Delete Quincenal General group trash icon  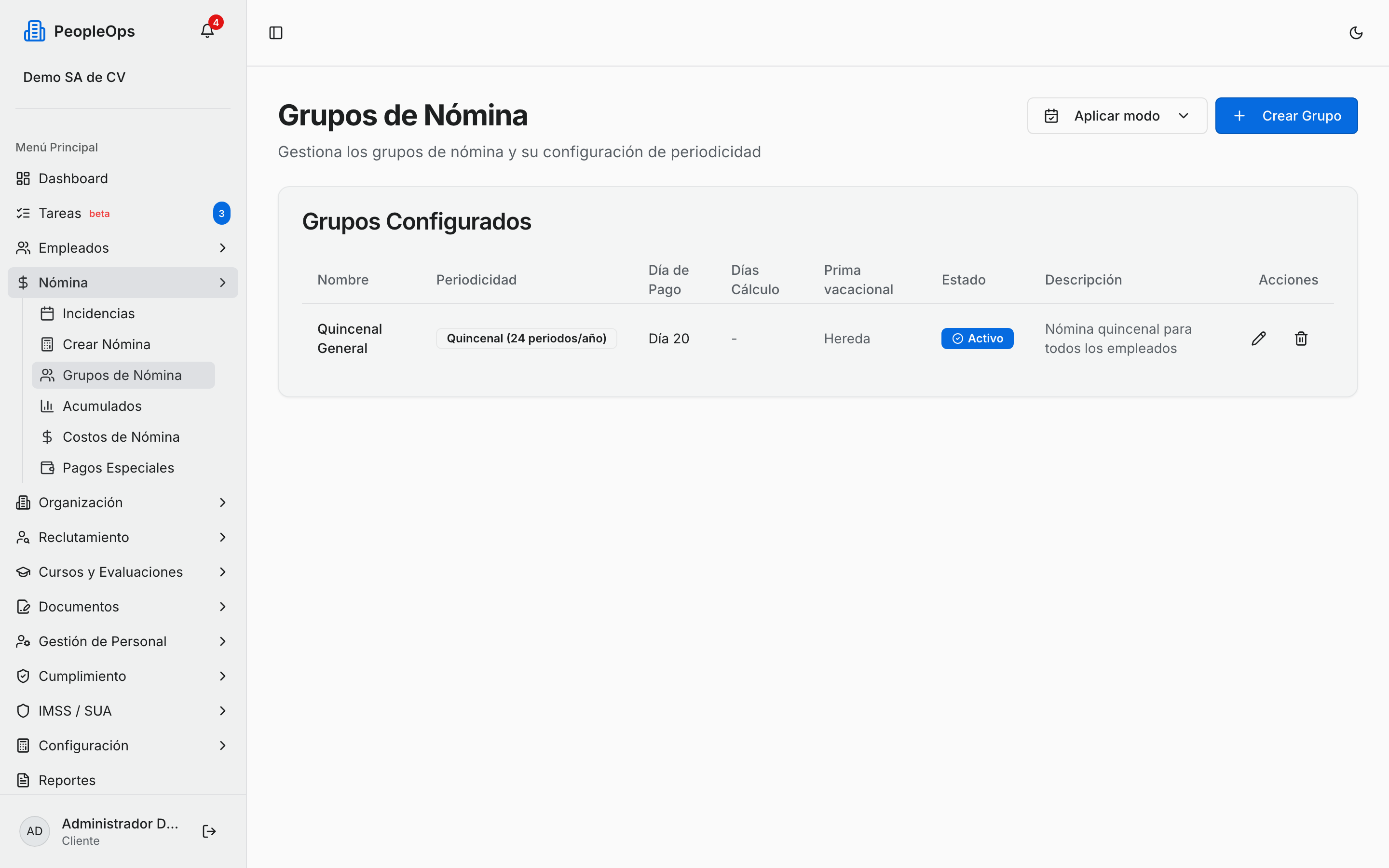click(x=1301, y=339)
